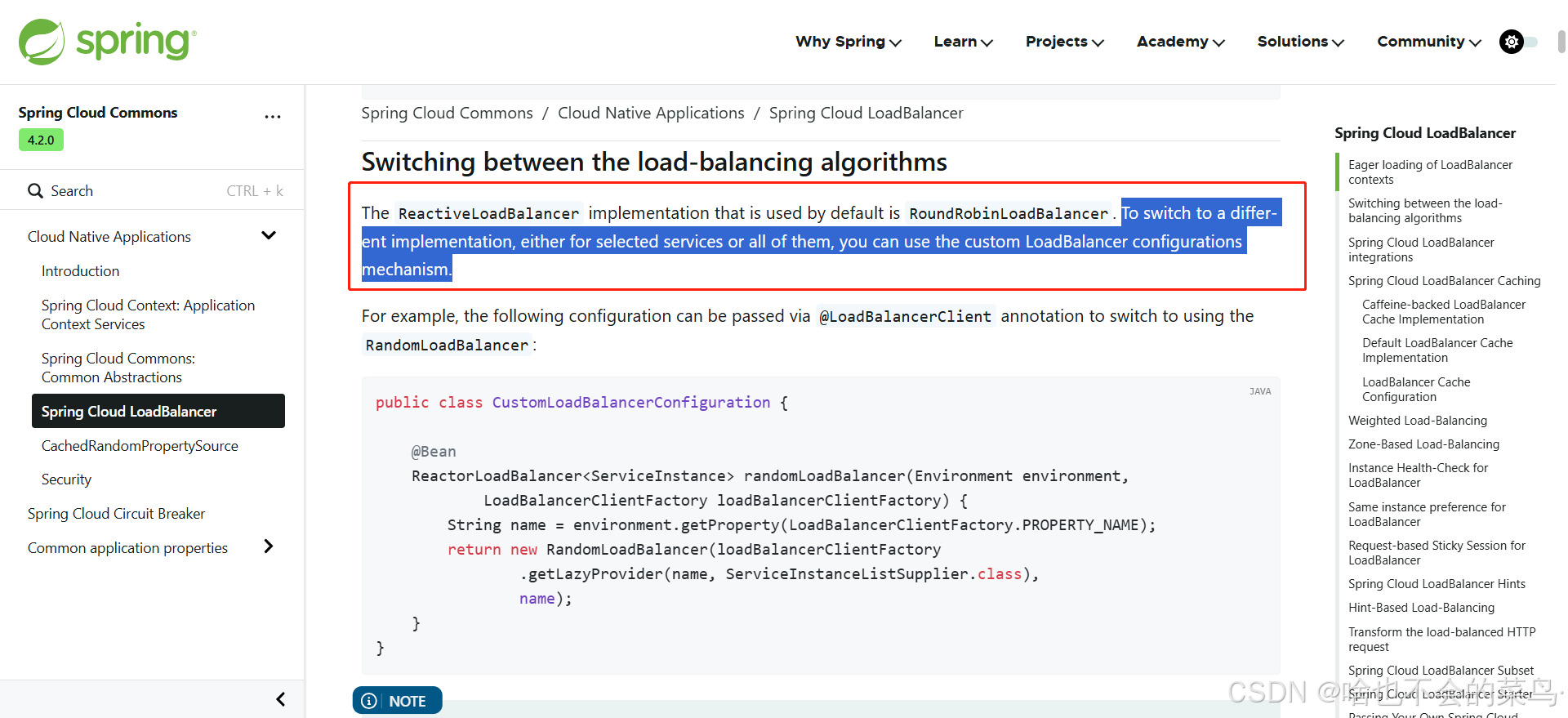Select the 4.2.0 version badge
Viewport: 1568px width, 718px height.
click(x=41, y=140)
